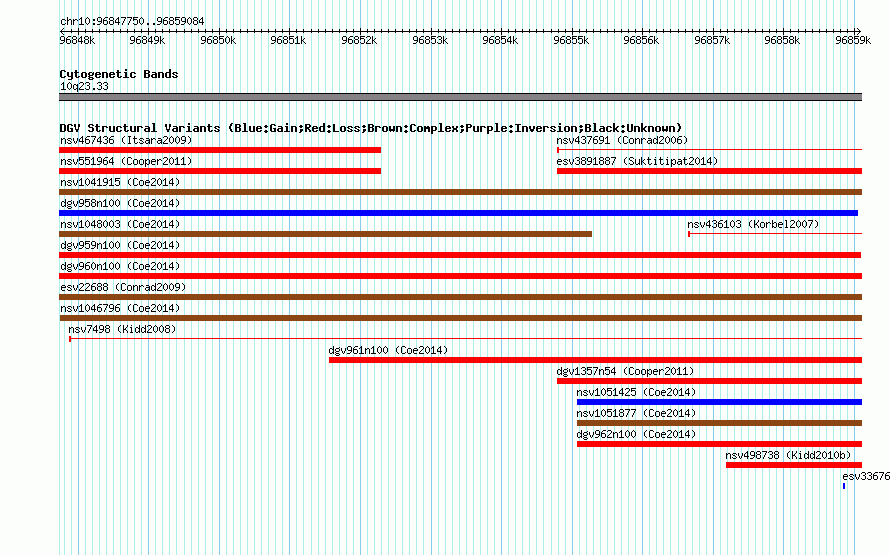Open nsv498738 (Kidd2010b) variant label
Viewport: 890px width, 555px height.
tap(788, 455)
